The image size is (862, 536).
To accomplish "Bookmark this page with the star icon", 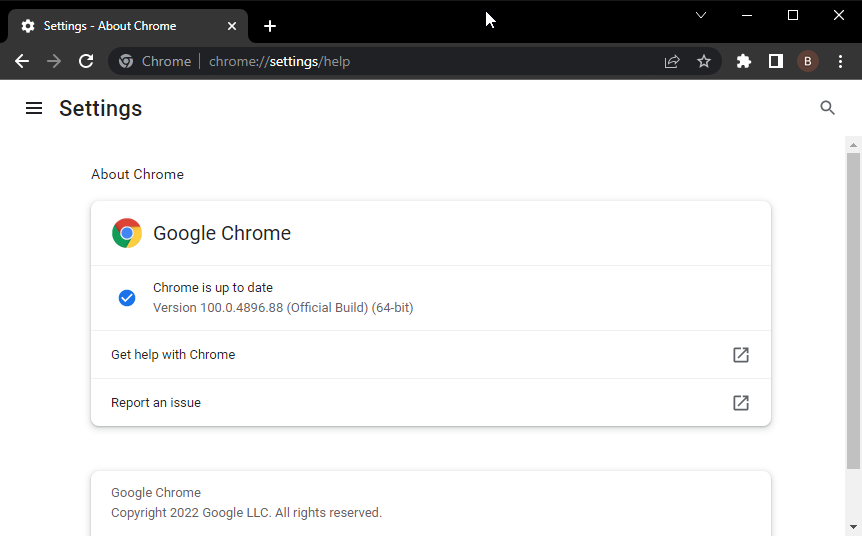I will (x=704, y=61).
